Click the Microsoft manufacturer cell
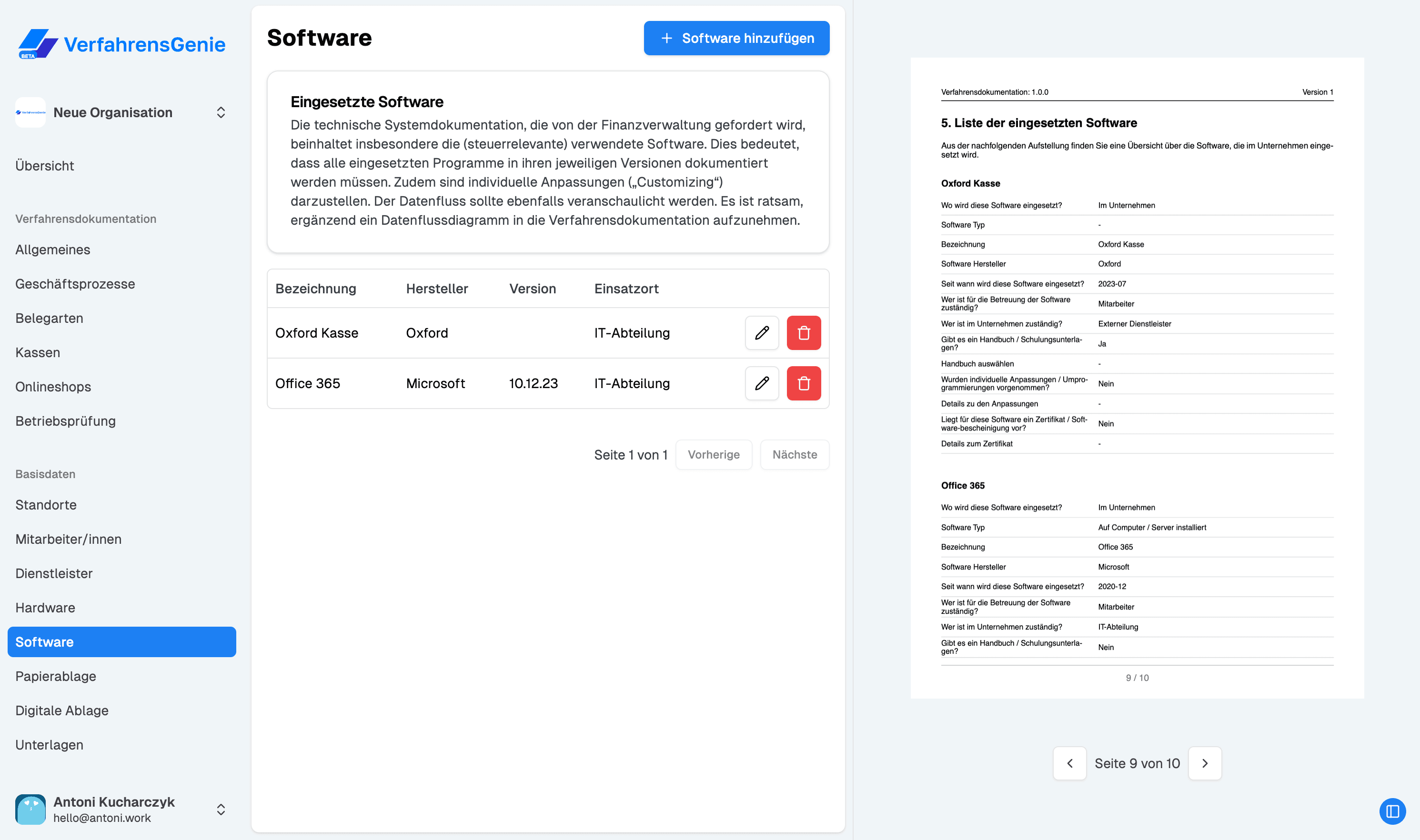The width and height of the screenshot is (1420, 840). pos(435,383)
